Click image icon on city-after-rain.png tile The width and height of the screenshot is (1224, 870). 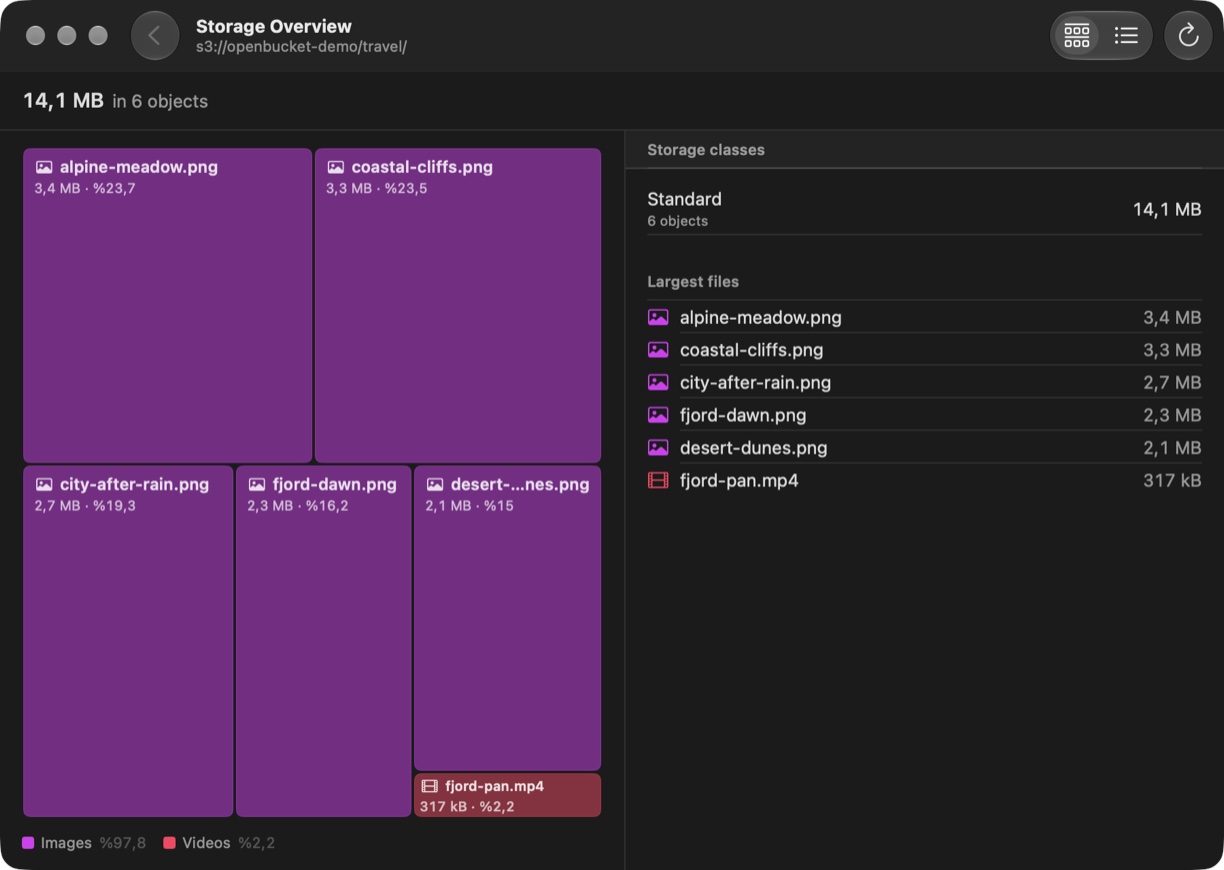coord(44,484)
